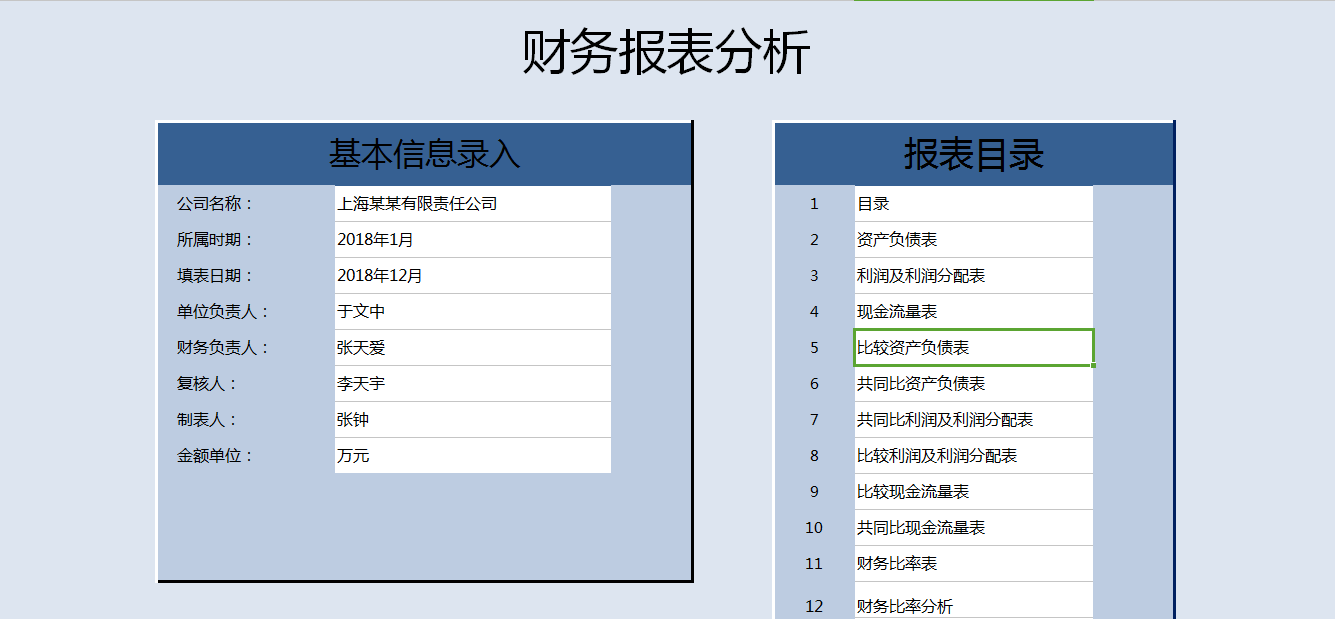Open the 共同比现金流量表 report link
The height and width of the screenshot is (619, 1335).
coord(974,528)
